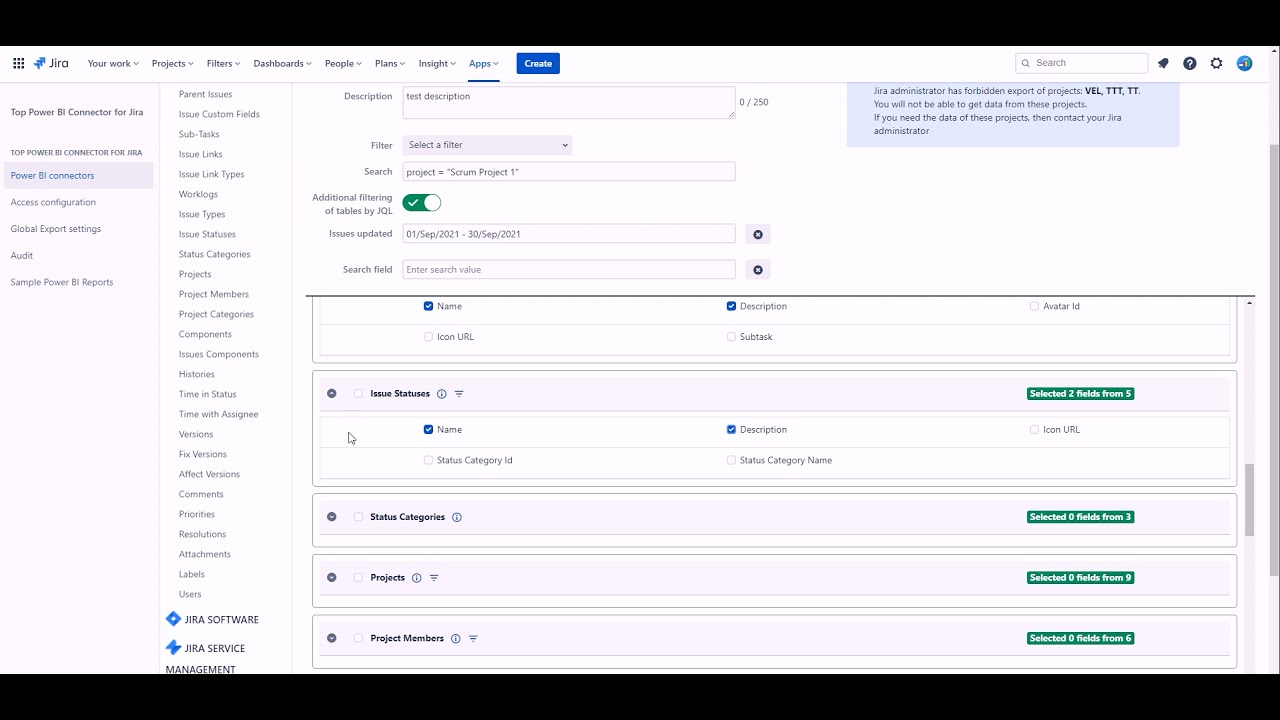Click the Create button
1280x720 pixels.
(538, 63)
